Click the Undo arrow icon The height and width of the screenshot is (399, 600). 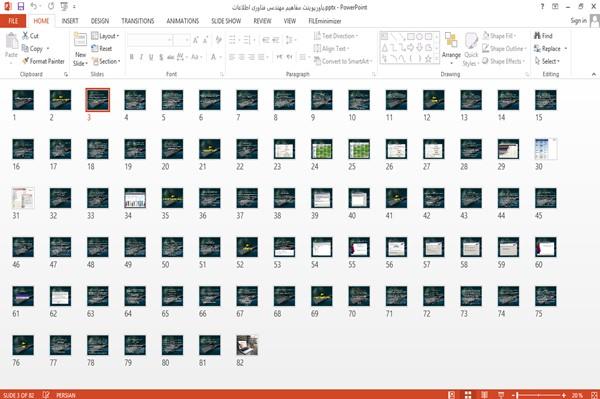[34, 7]
